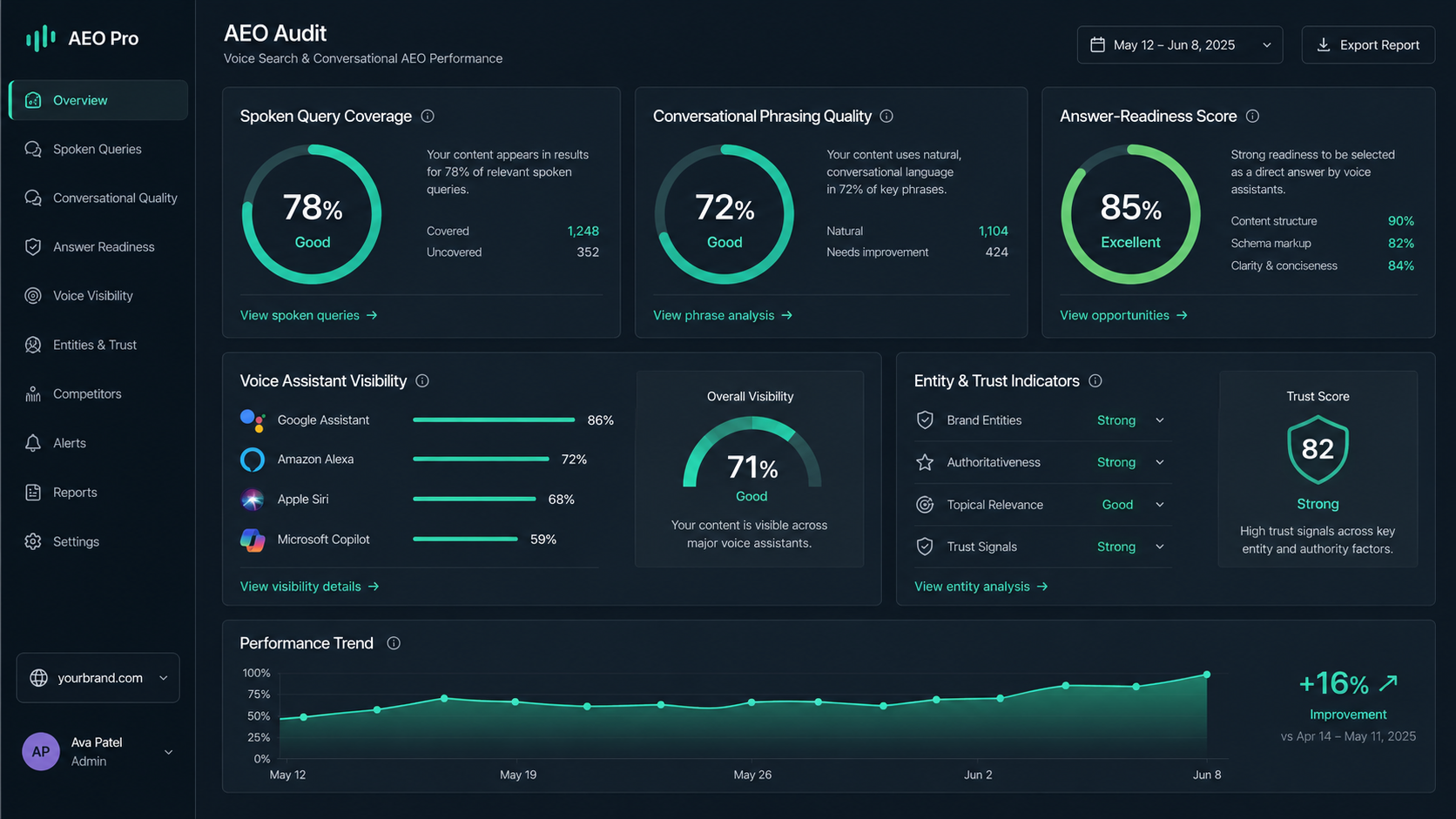Viewport: 1456px width, 819px height.
Task: Expand the Ava Patel account menu
Action: point(168,752)
